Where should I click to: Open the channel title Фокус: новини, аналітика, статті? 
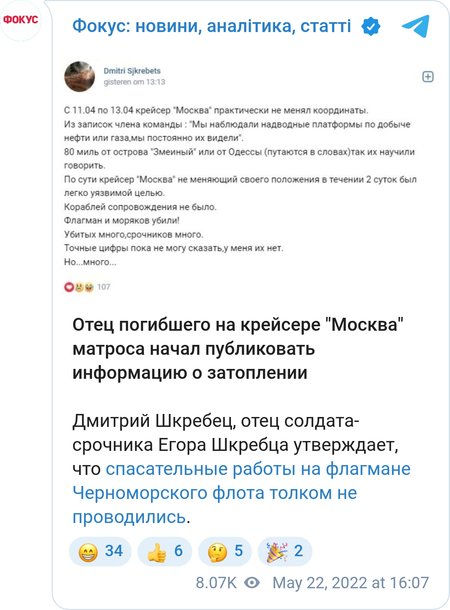coord(212,26)
